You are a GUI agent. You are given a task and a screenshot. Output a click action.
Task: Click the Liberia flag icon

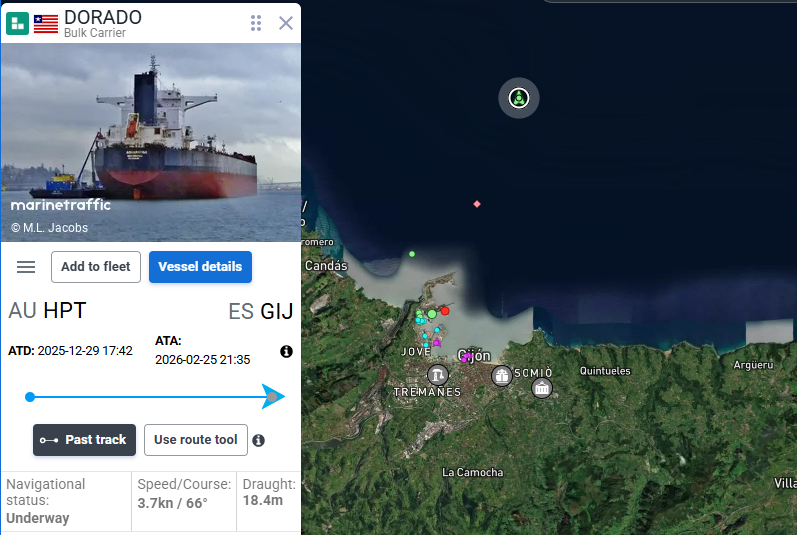(46, 24)
